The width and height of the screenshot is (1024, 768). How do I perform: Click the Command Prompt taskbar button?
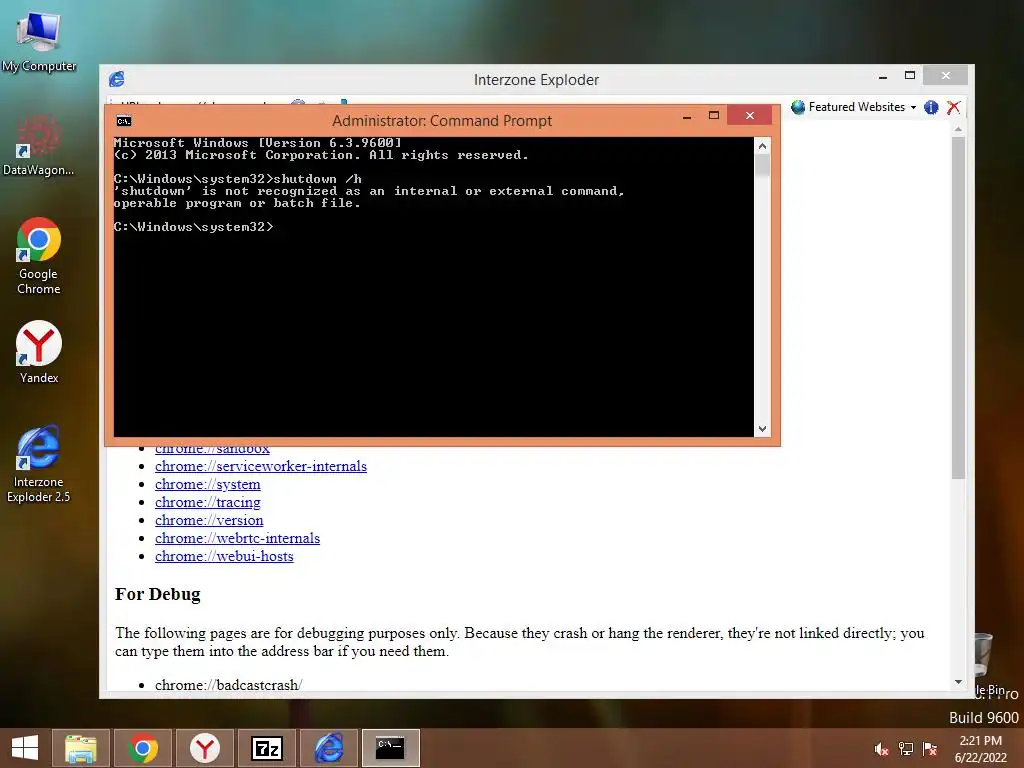[391, 748]
